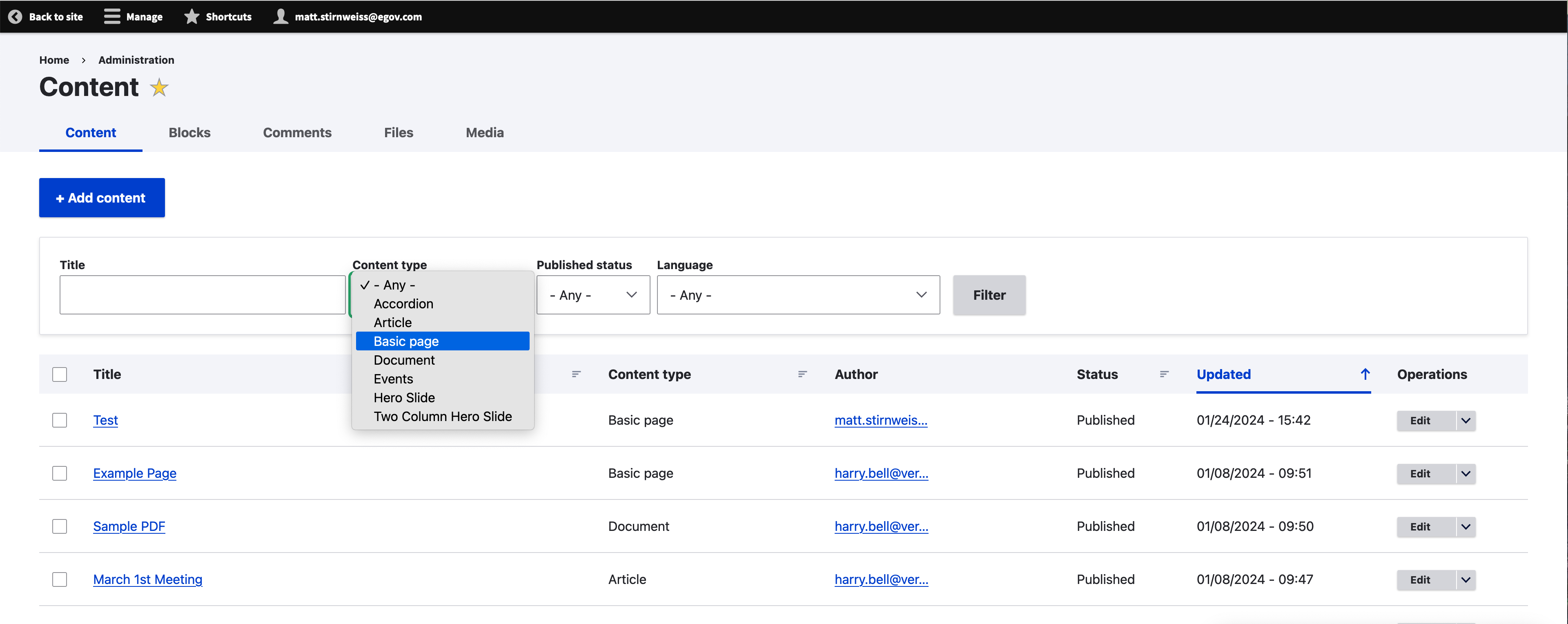The image size is (1568, 624).
Task: Toggle the yellow shortcut star next to Content
Action: 159,88
